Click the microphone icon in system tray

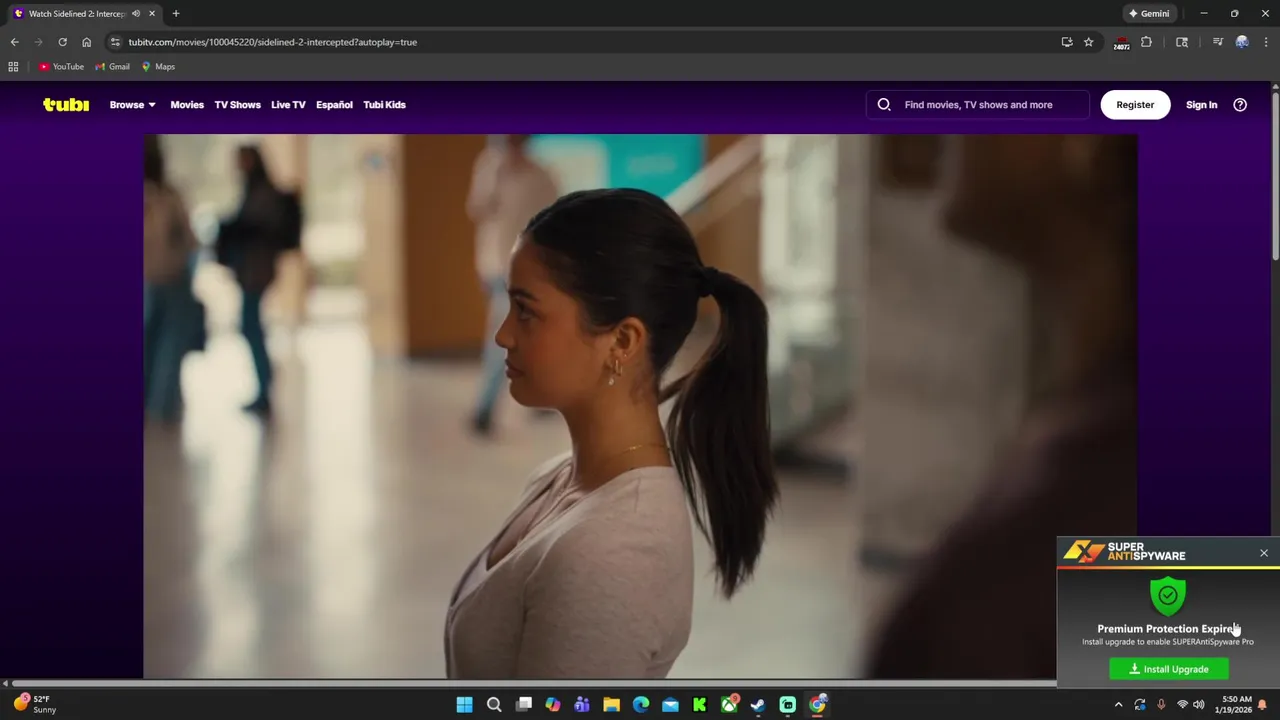pyautogui.click(x=1161, y=705)
